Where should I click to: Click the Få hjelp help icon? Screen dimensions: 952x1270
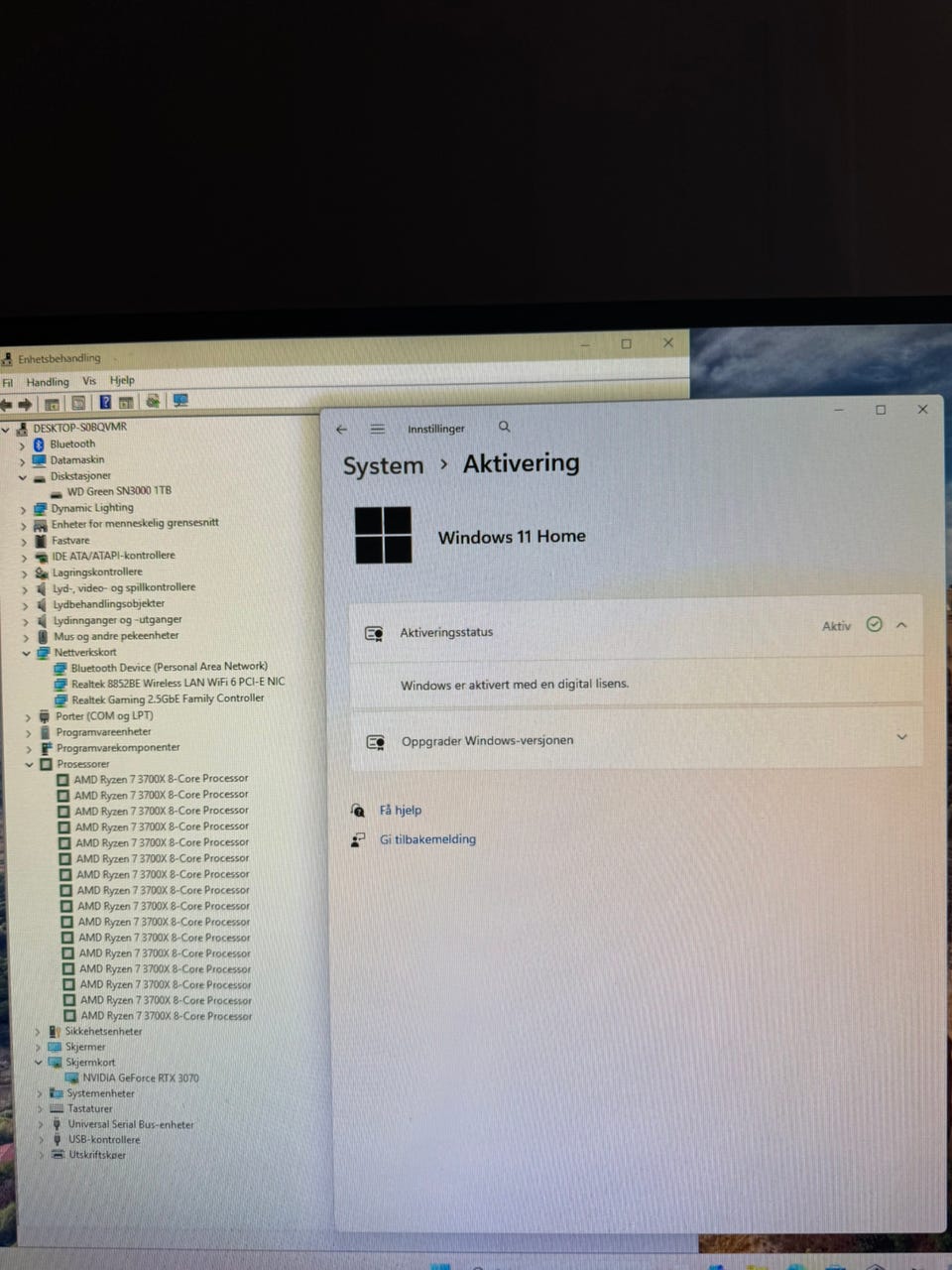(358, 811)
